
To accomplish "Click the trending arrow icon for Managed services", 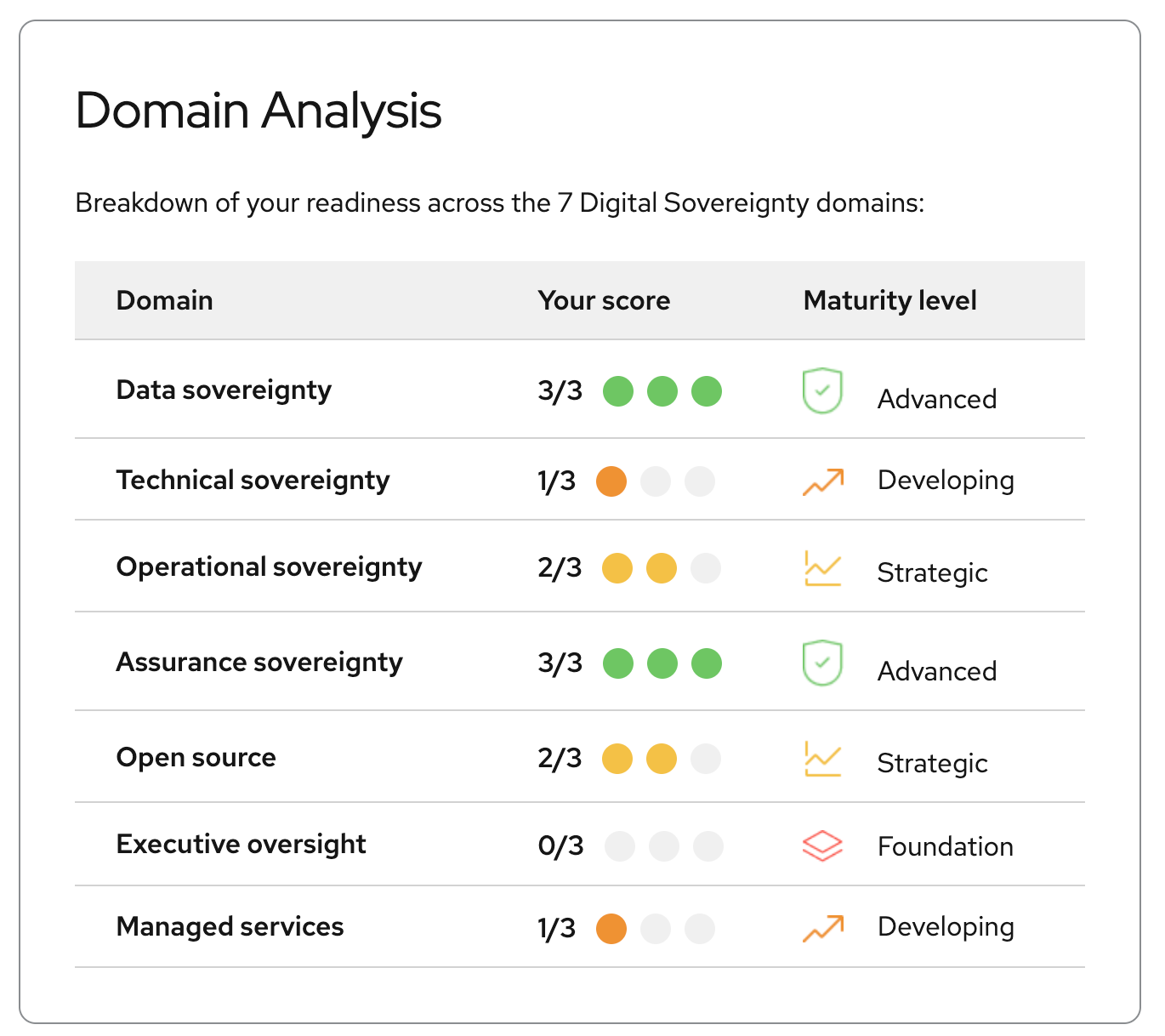I will click(x=822, y=928).
